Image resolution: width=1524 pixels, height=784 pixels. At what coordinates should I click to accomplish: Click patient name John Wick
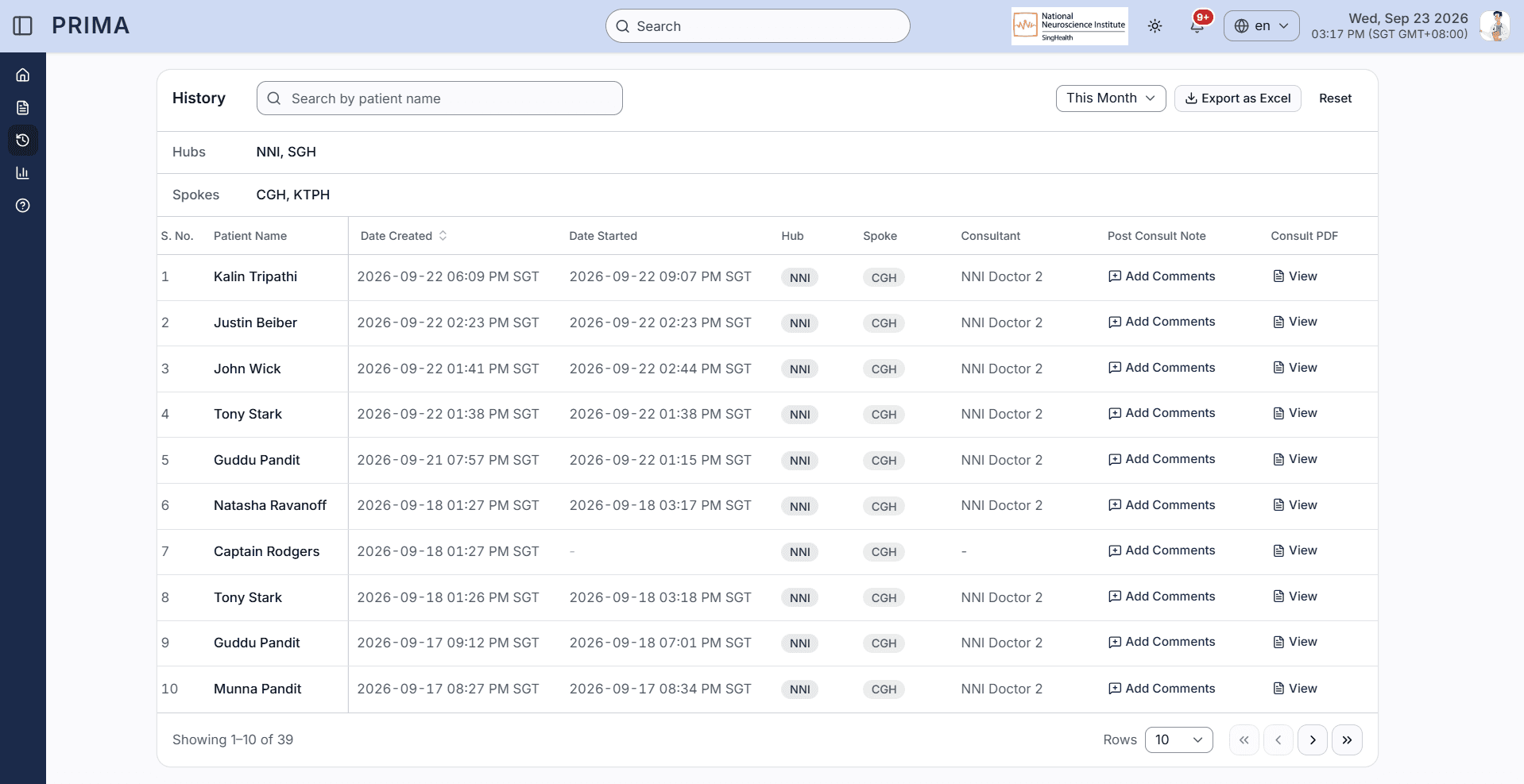[x=247, y=369]
